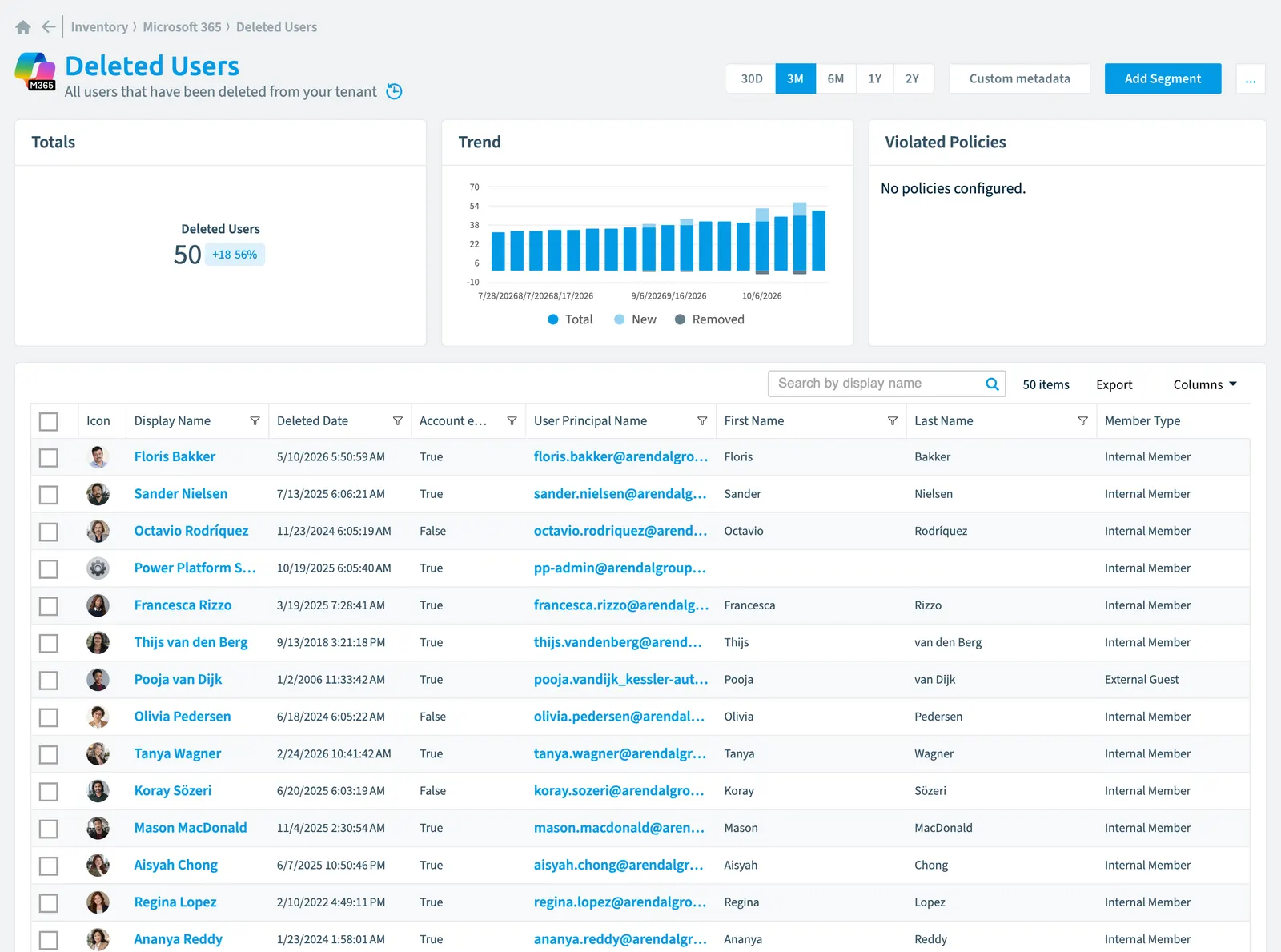Click the Add Segment button
Viewport: 1281px width, 952px height.
1163,78
